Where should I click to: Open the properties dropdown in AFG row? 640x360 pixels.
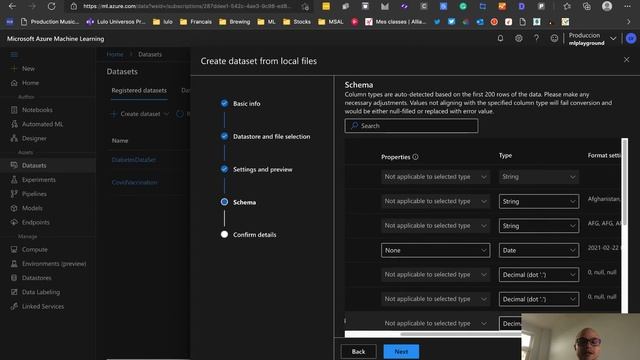pos(435,226)
